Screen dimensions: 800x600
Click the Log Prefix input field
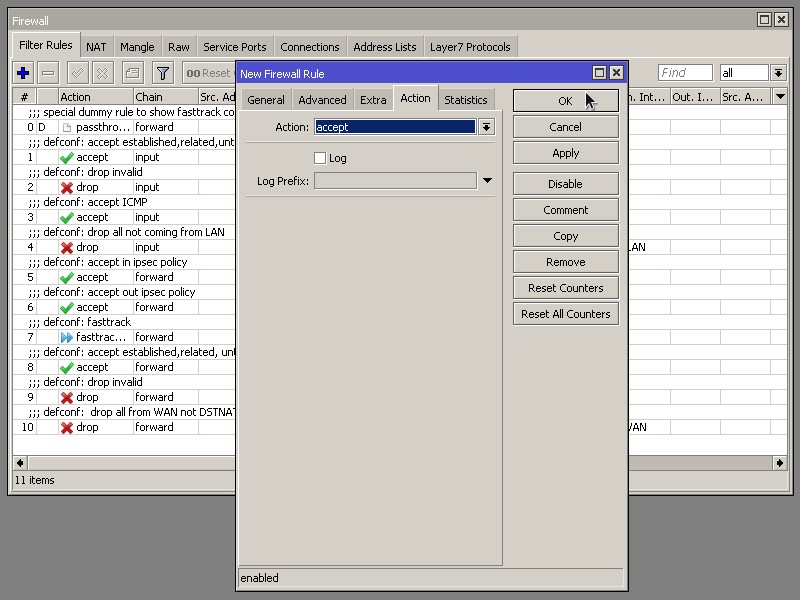click(x=395, y=181)
